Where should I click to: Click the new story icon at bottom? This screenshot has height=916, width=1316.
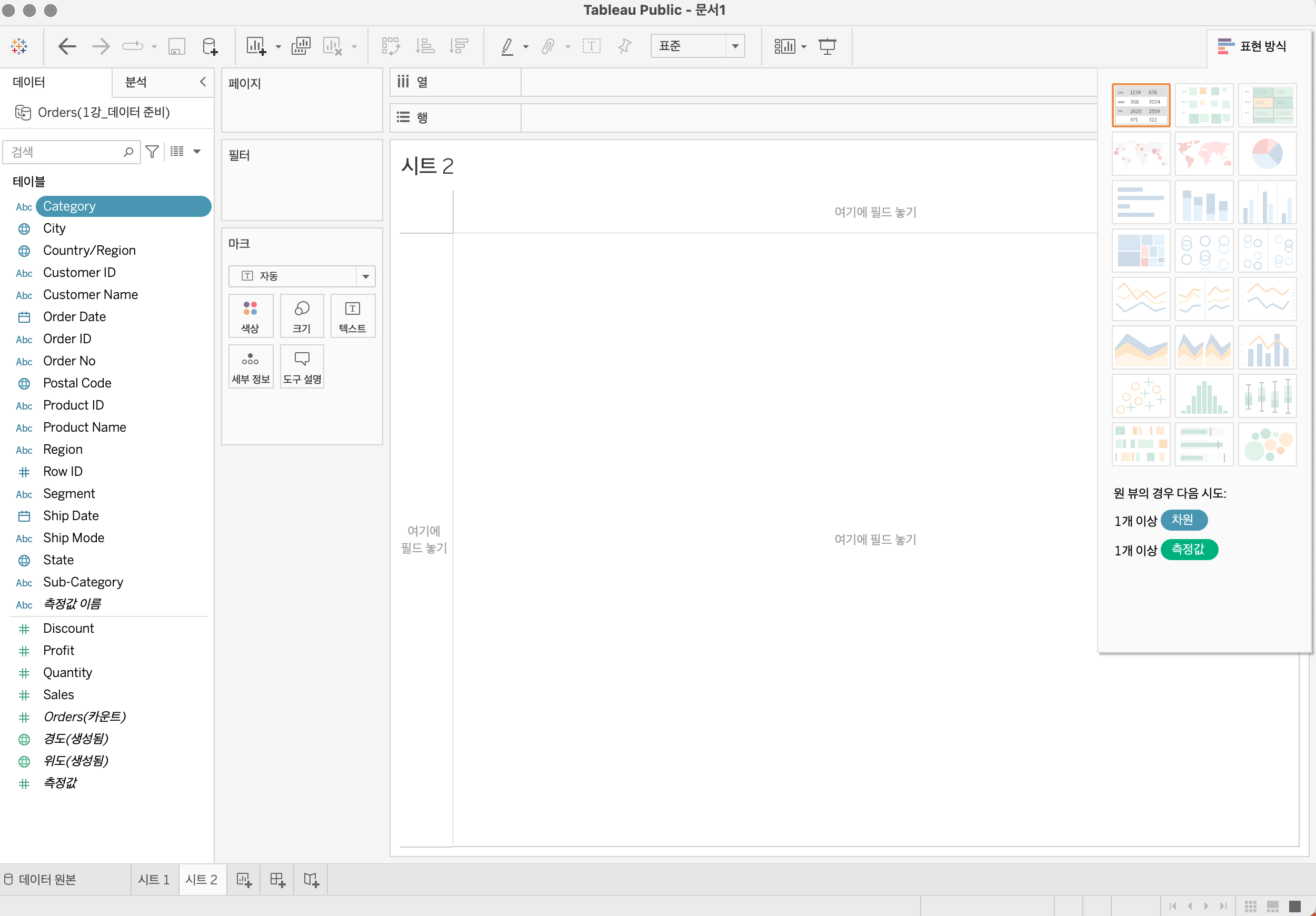[311, 879]
